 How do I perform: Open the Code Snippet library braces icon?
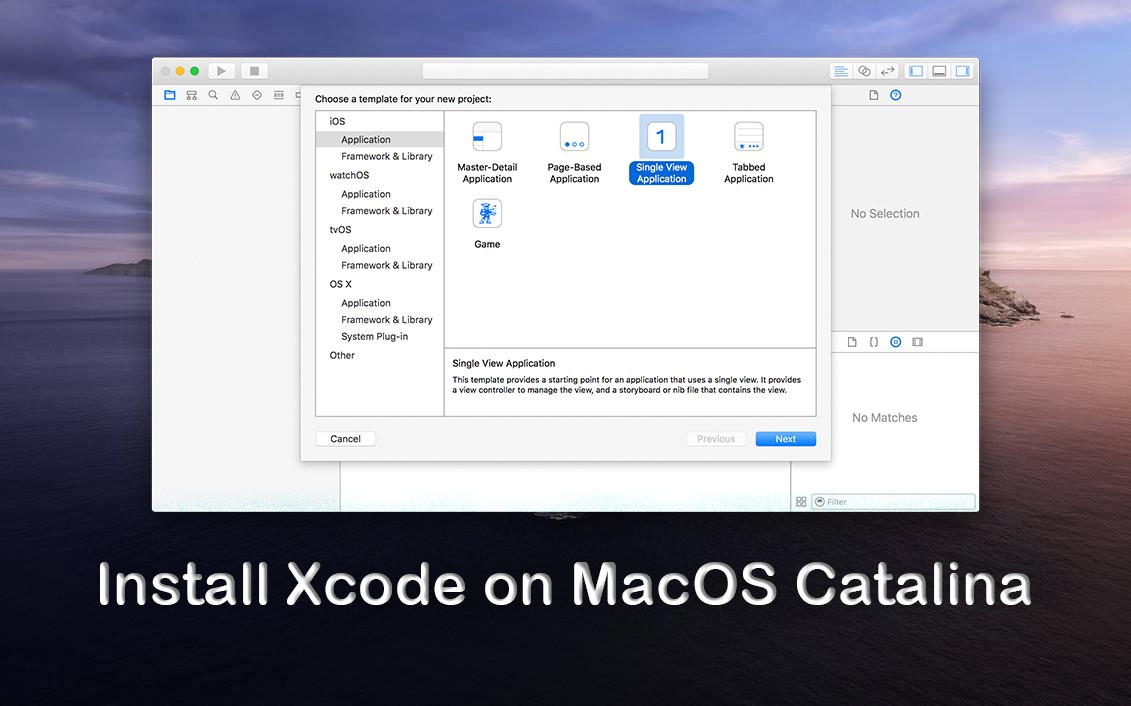tap(873, 342)
